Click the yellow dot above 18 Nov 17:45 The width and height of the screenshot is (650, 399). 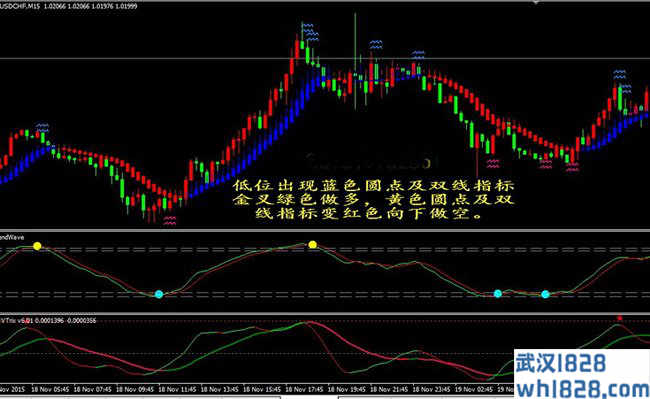pyautogui.click(x=313, y=245)
